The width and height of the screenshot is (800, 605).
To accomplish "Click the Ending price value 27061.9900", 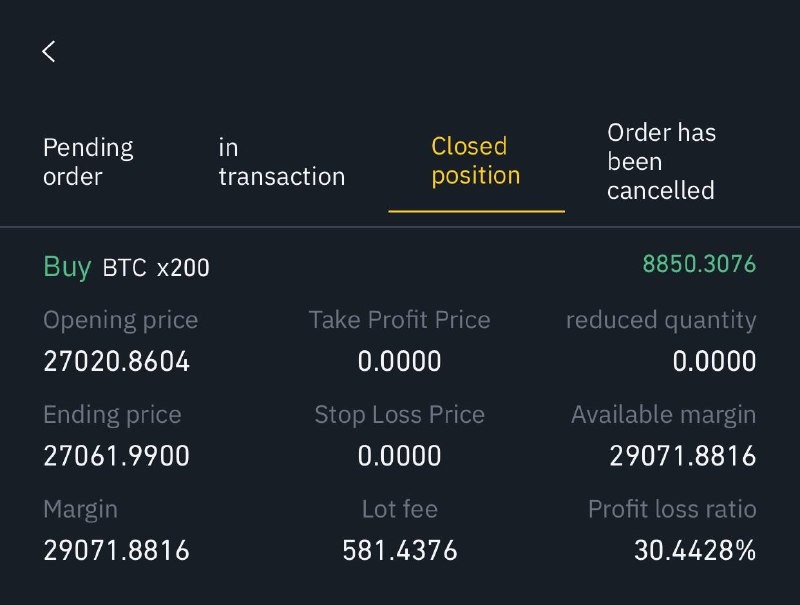I will click(116, 456).
